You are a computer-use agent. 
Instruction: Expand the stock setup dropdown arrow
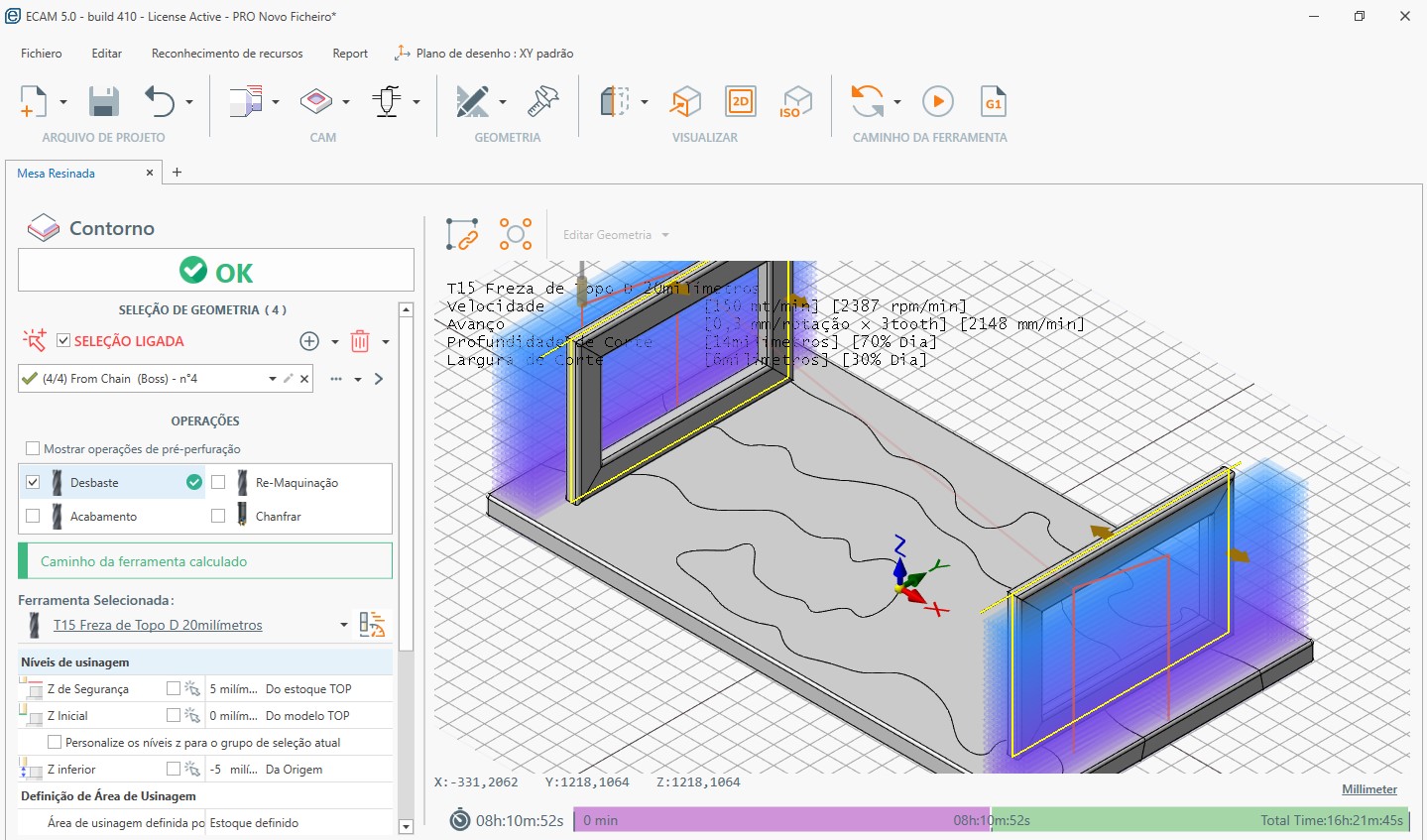point(275,102)
